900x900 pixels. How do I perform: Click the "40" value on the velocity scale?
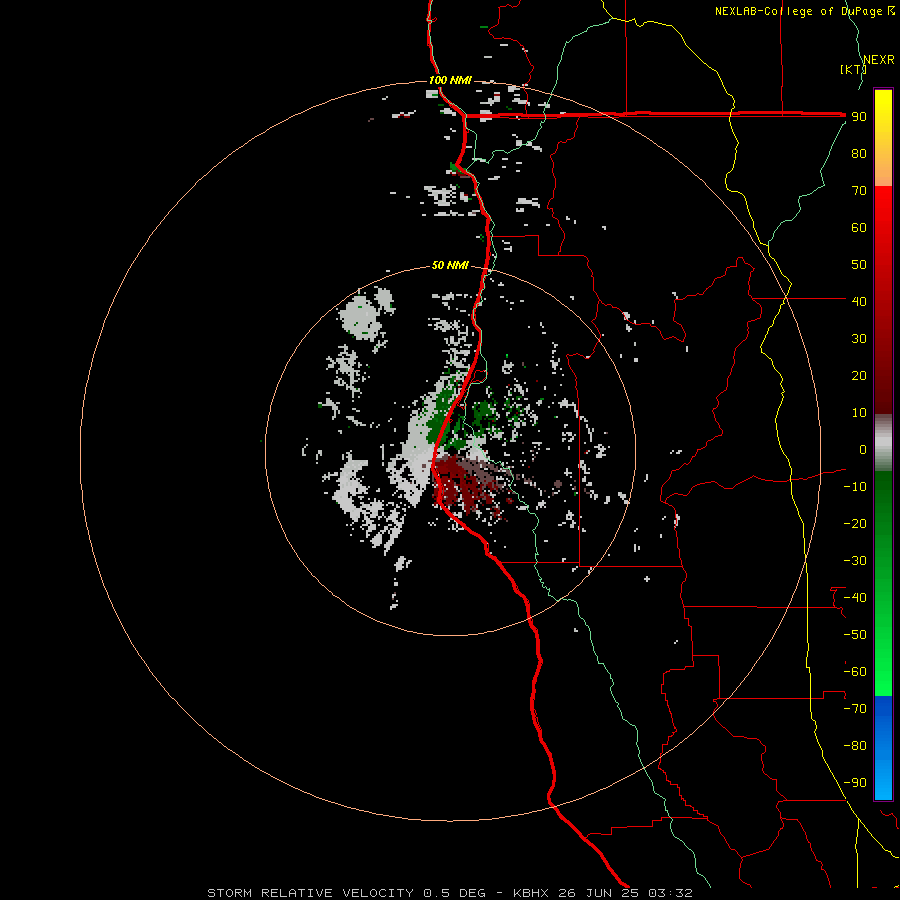coord(859,301)
